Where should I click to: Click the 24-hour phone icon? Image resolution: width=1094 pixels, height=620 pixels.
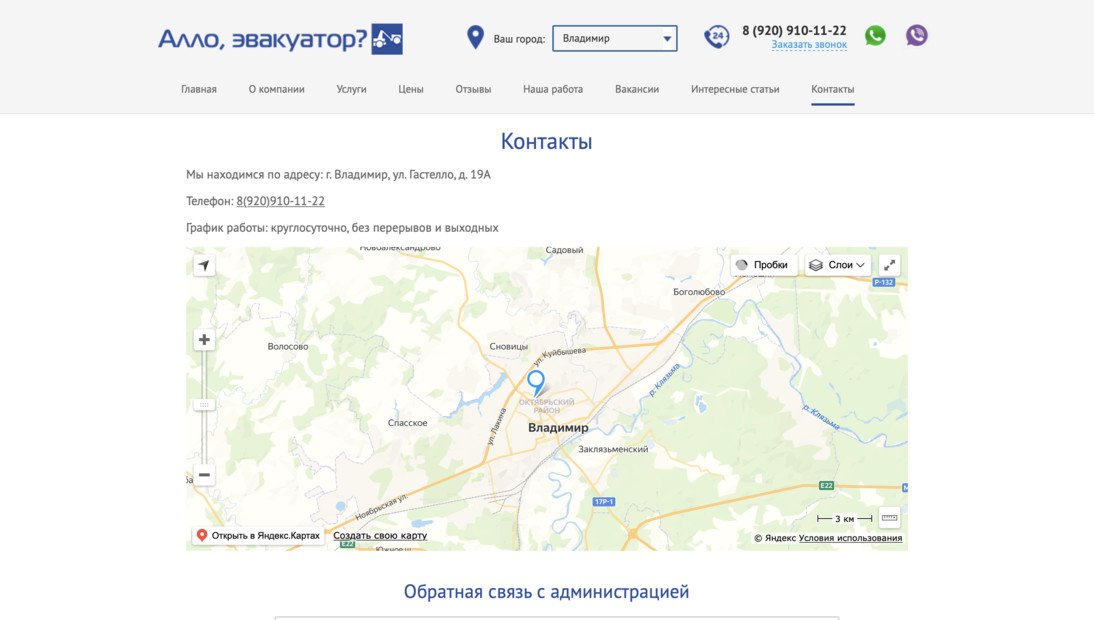tap(716, 36)
